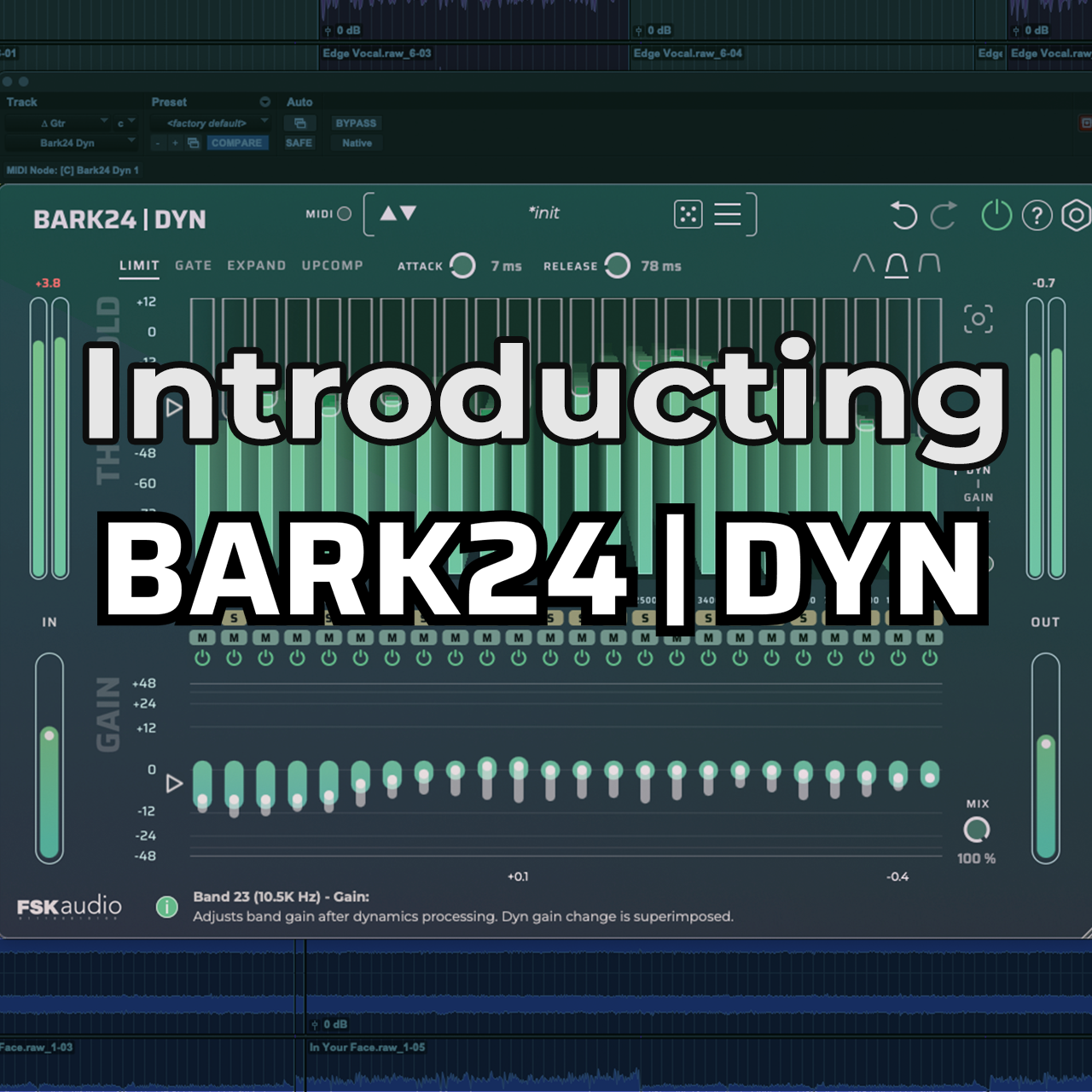The width and height of the screenshot is (1092, 1092).
Task: Open help using the question mark icon
Action: [1036, 216]
